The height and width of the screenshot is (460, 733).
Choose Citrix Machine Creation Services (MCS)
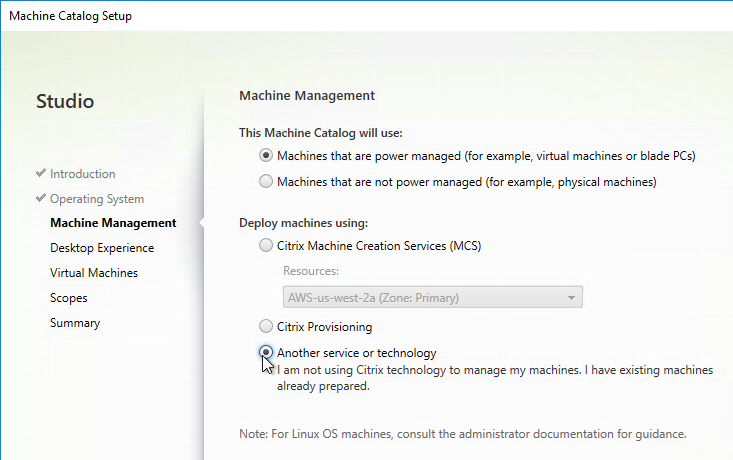point(266,245)
